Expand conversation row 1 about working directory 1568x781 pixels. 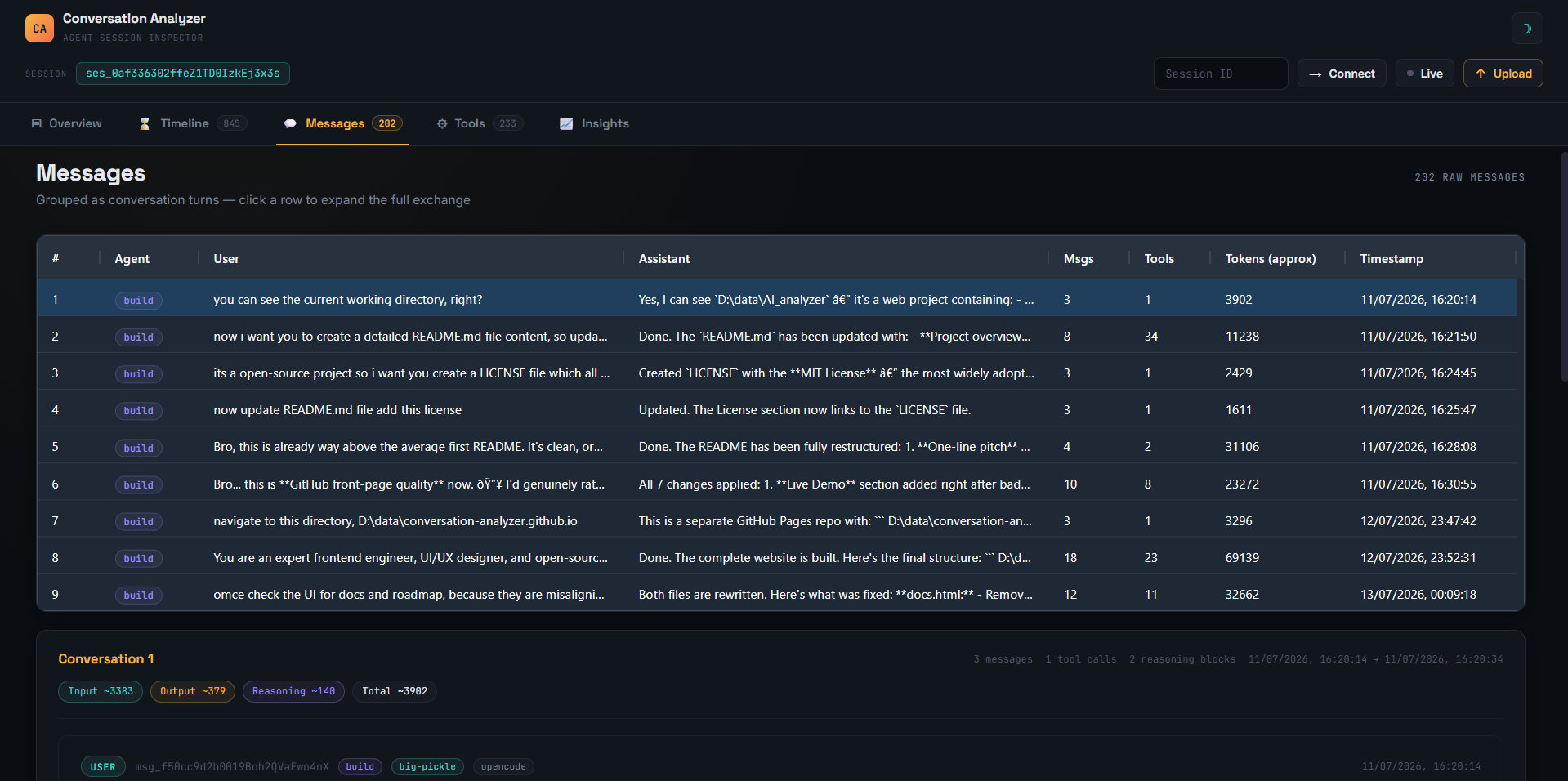point(776,300)
